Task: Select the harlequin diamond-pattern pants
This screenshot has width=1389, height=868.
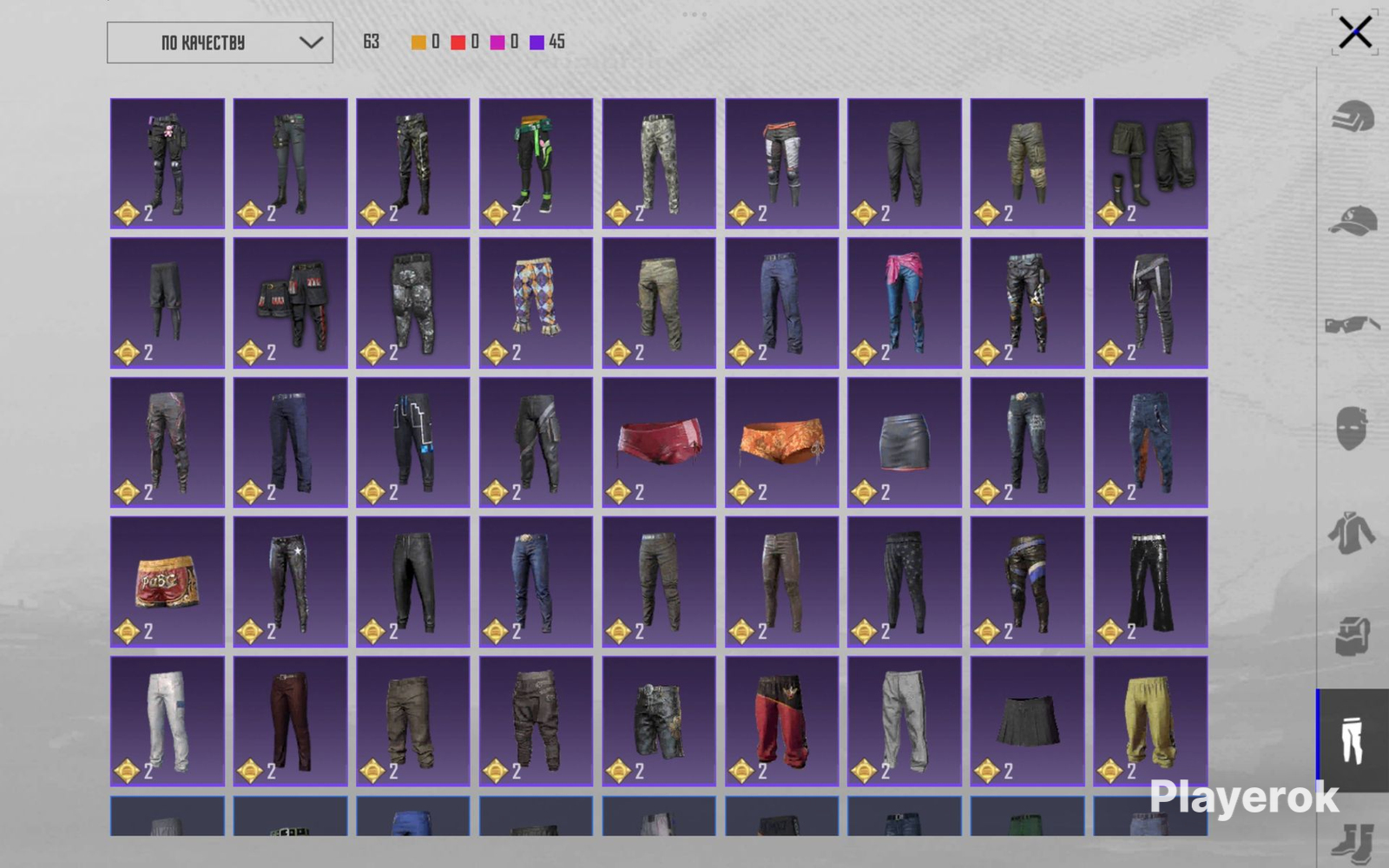Action: coord(537,303)
